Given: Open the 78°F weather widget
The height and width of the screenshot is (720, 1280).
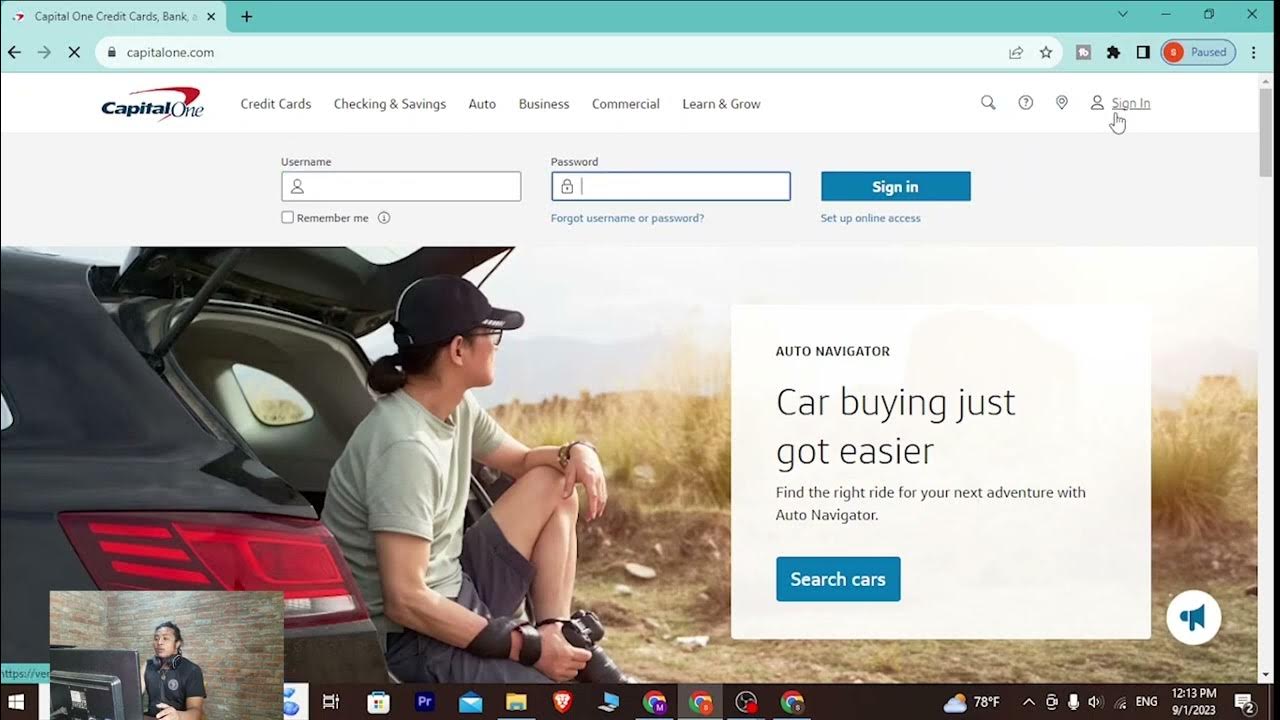Looking at the screenshot, I should coord(971,702).
